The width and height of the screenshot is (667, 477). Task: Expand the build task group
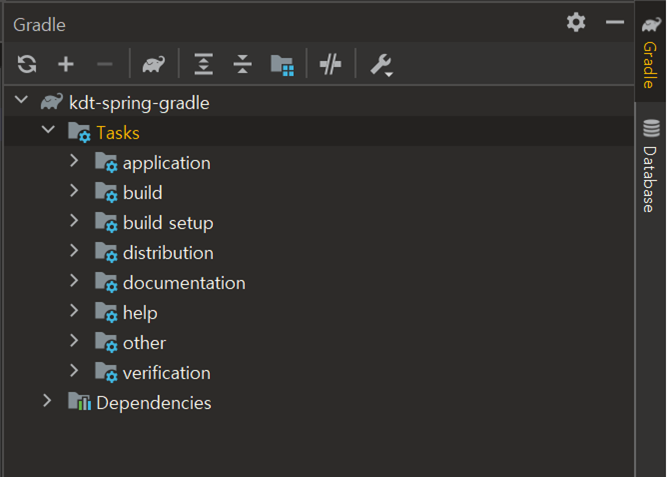74,191
